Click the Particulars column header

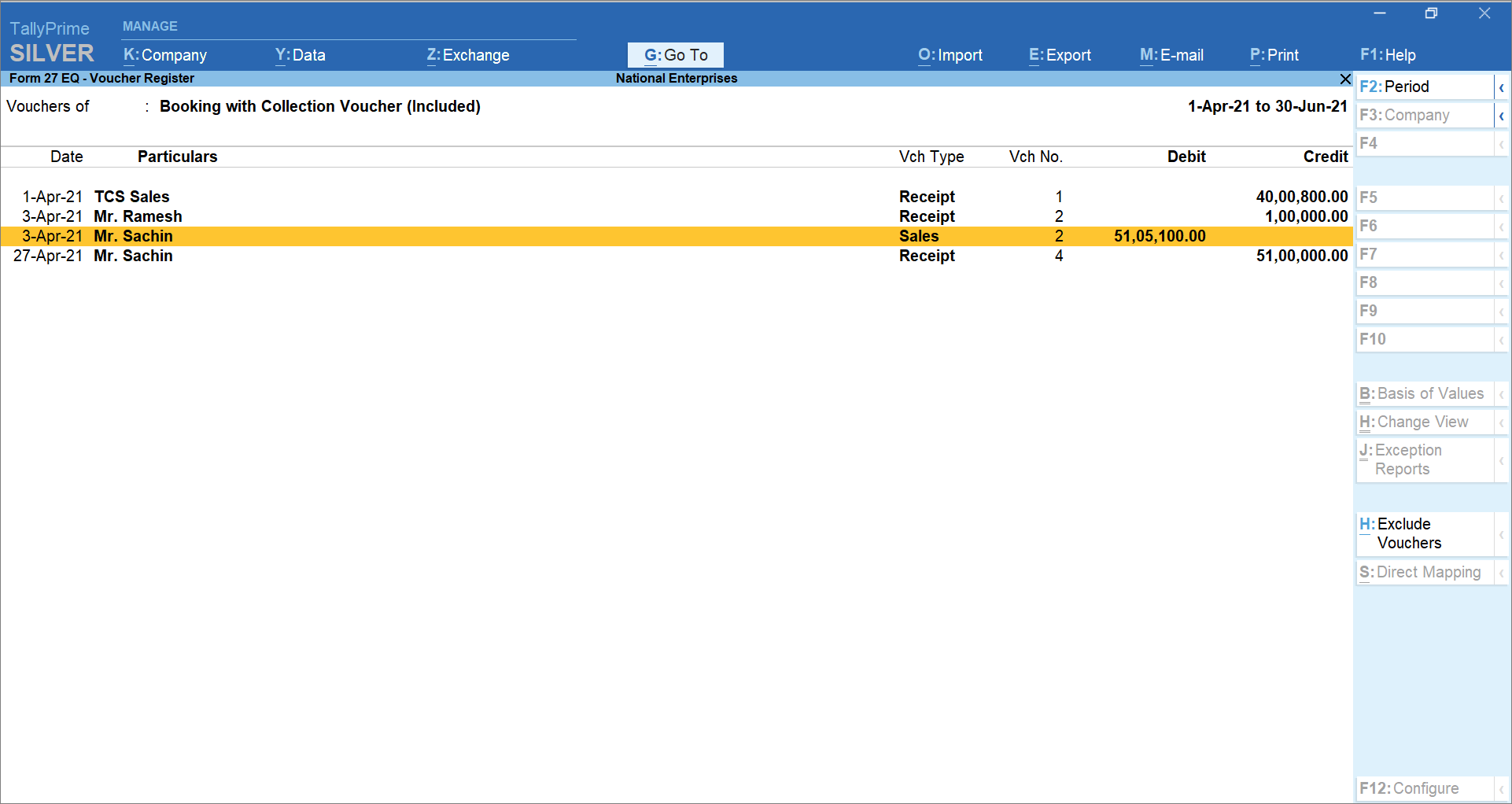click(x=178, y=157)
